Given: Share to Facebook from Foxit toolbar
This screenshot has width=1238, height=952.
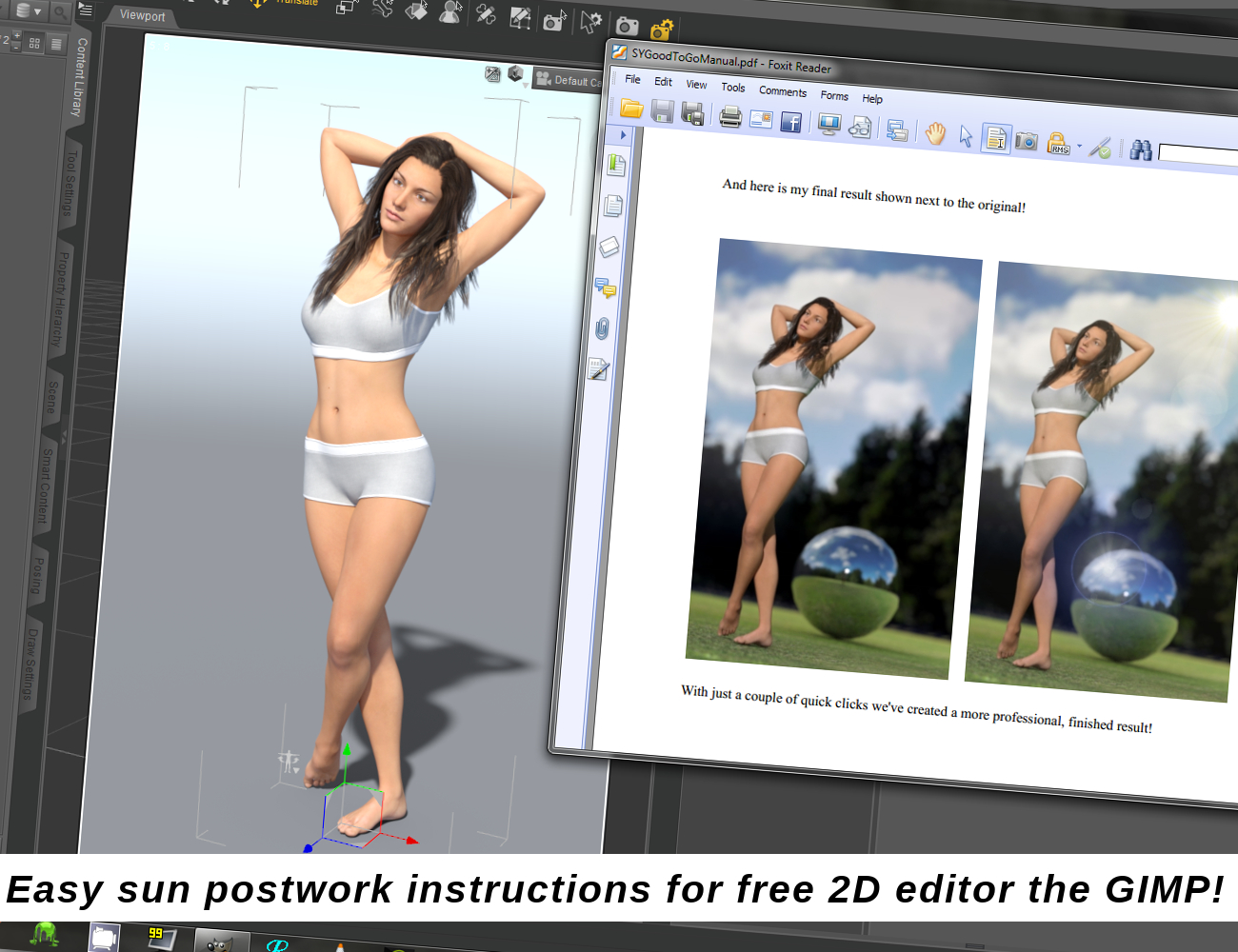Looking at the screenshot, I should click(x=790, y=122).
